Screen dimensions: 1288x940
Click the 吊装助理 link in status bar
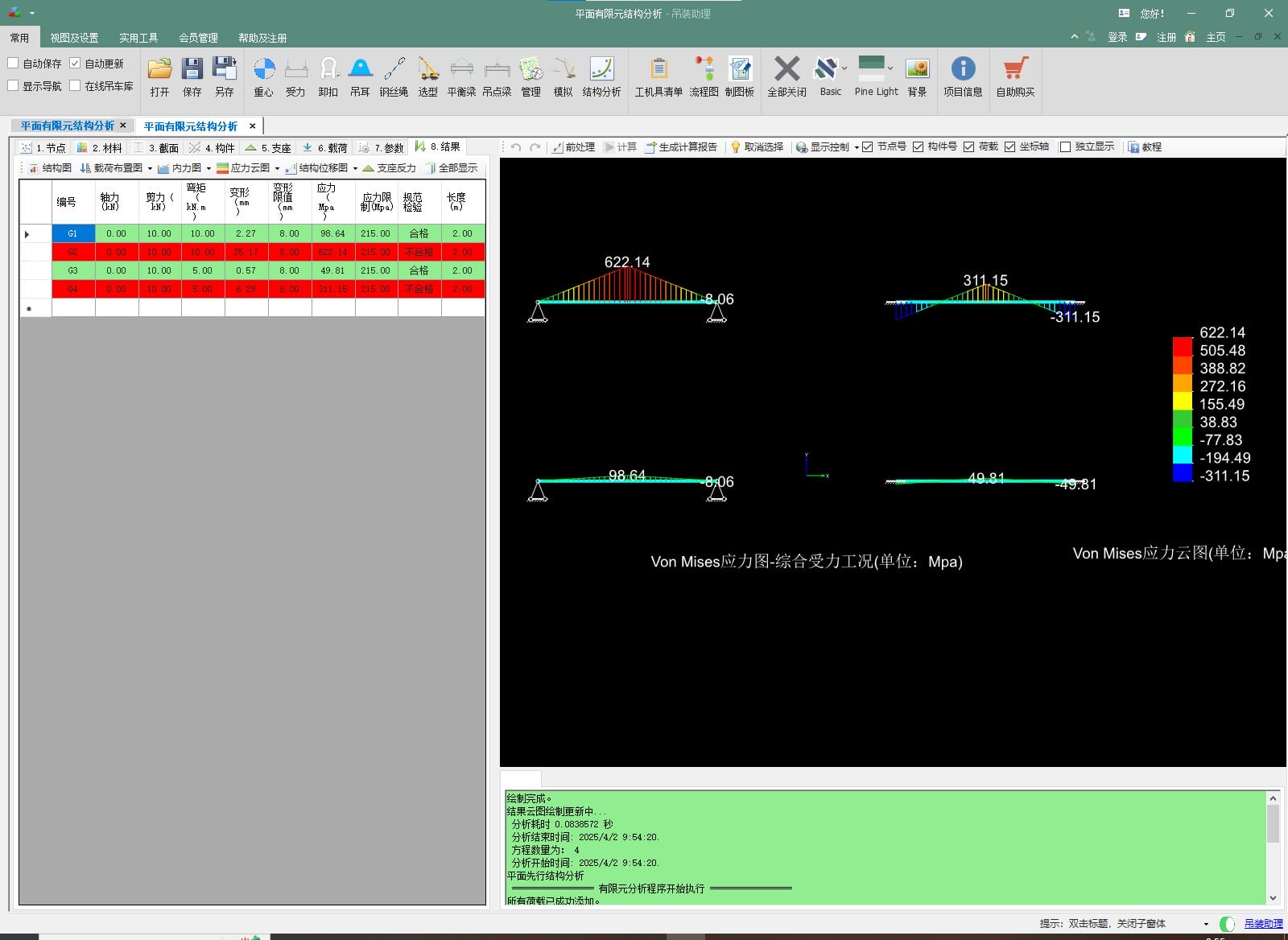point(1263,924)
